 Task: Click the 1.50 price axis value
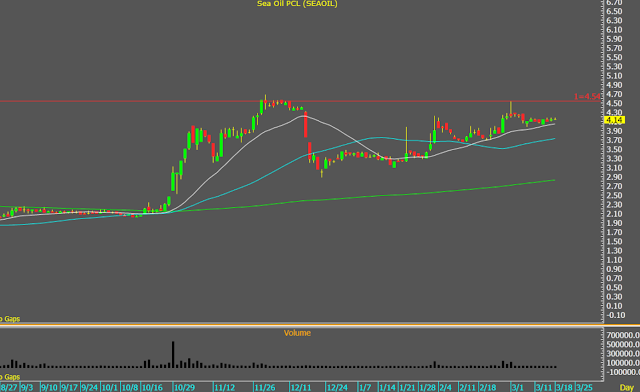pyautogui.click(x=614, y=241)
